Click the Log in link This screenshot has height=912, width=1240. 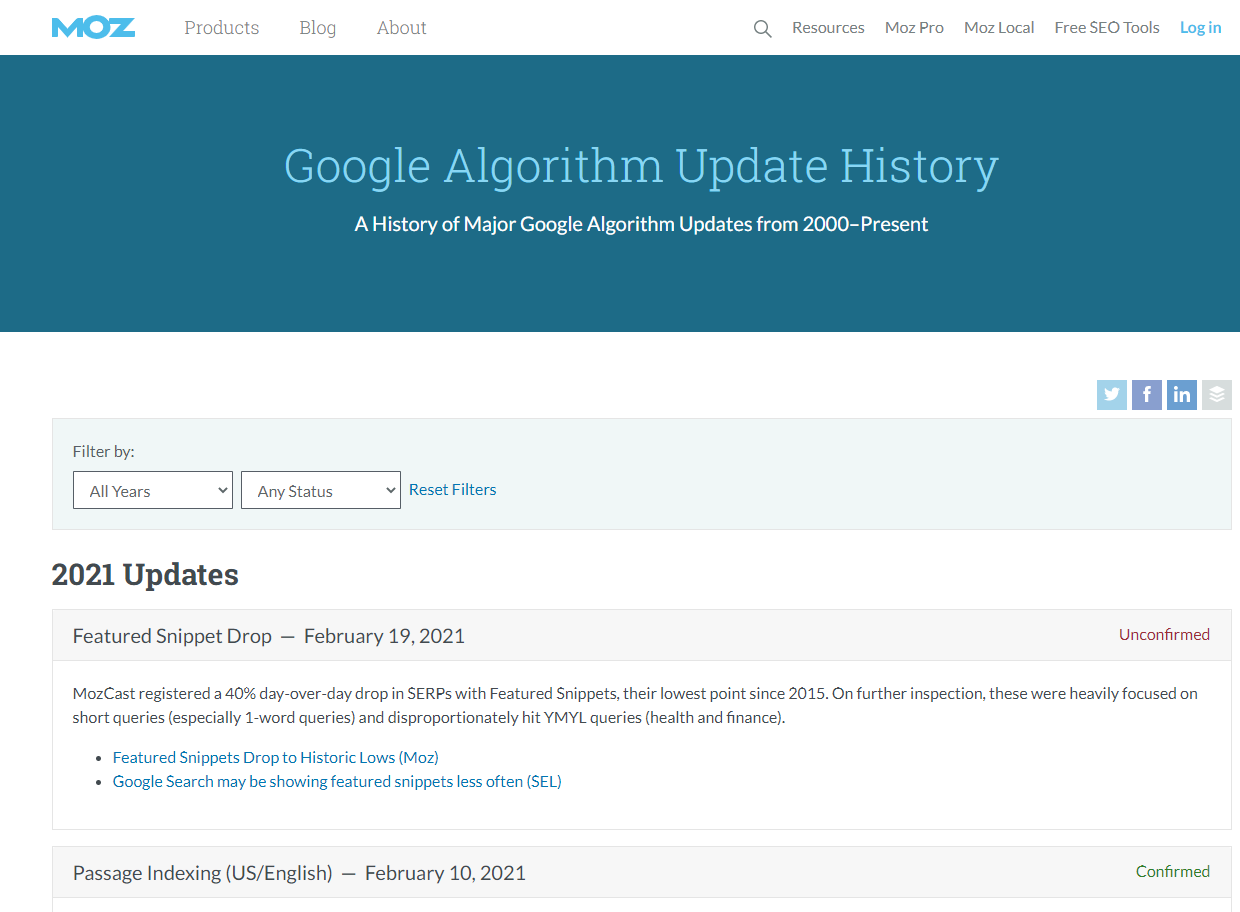pos(1200,28)
